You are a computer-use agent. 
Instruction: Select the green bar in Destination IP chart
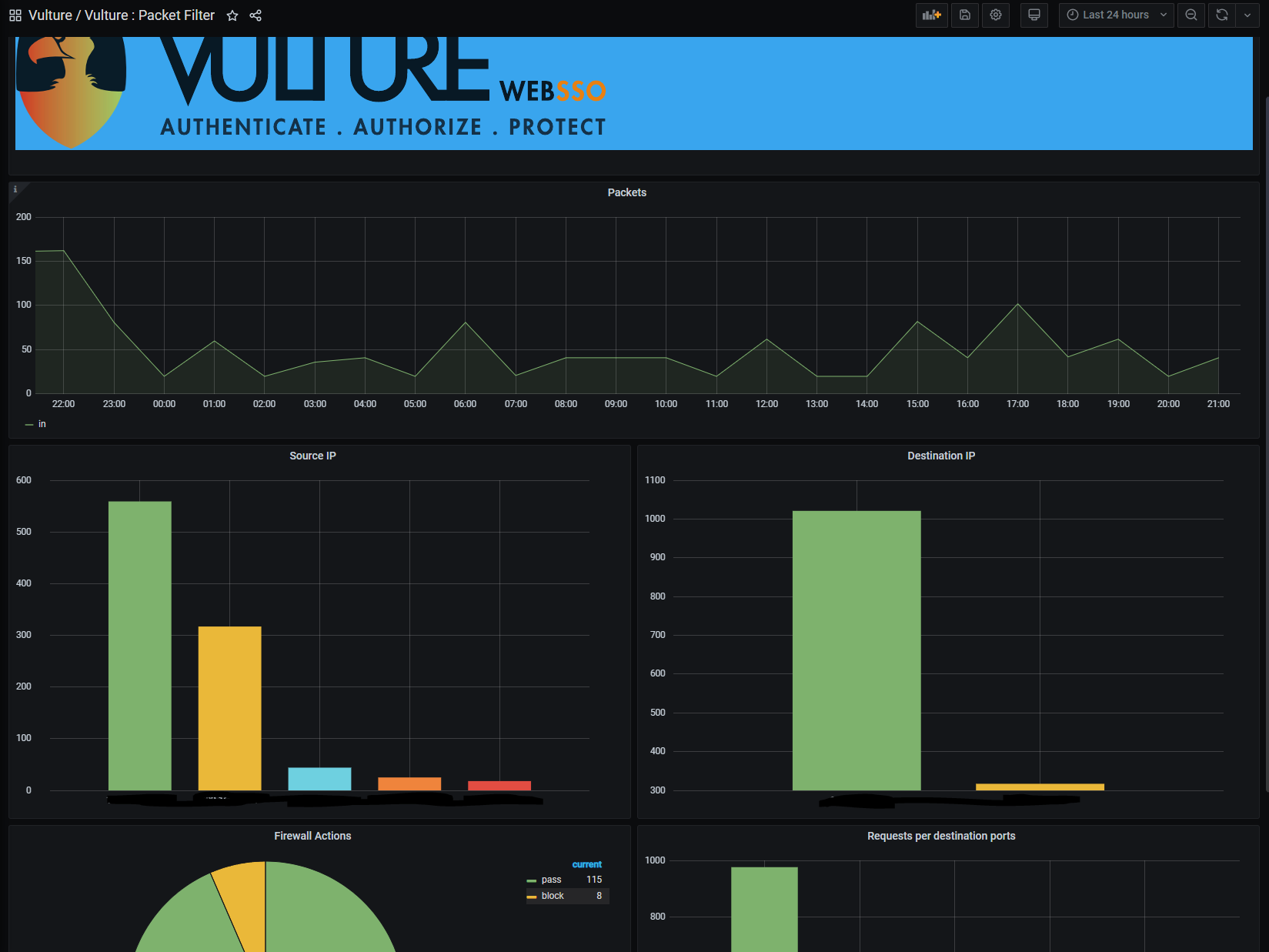click(857, 650)
